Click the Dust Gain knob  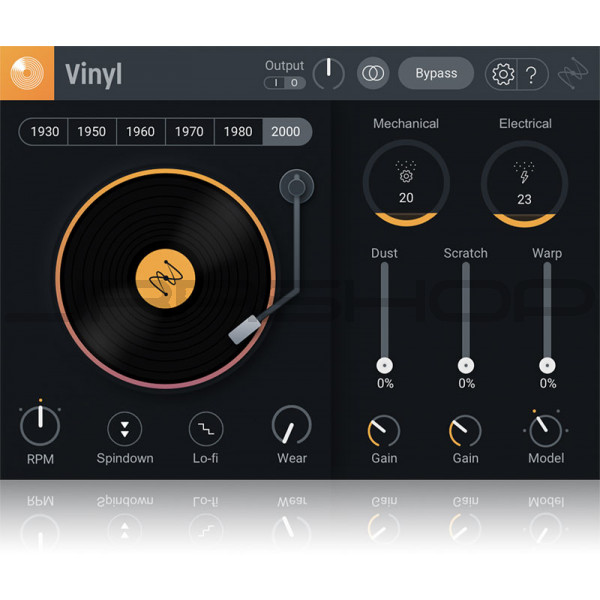pos(384,430)
